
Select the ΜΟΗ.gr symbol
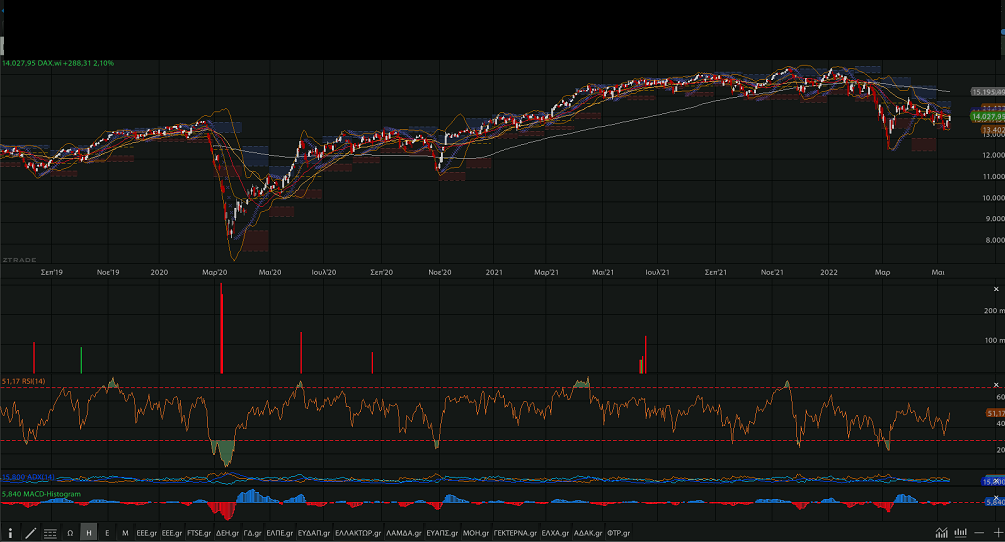(x=476, y=532)
